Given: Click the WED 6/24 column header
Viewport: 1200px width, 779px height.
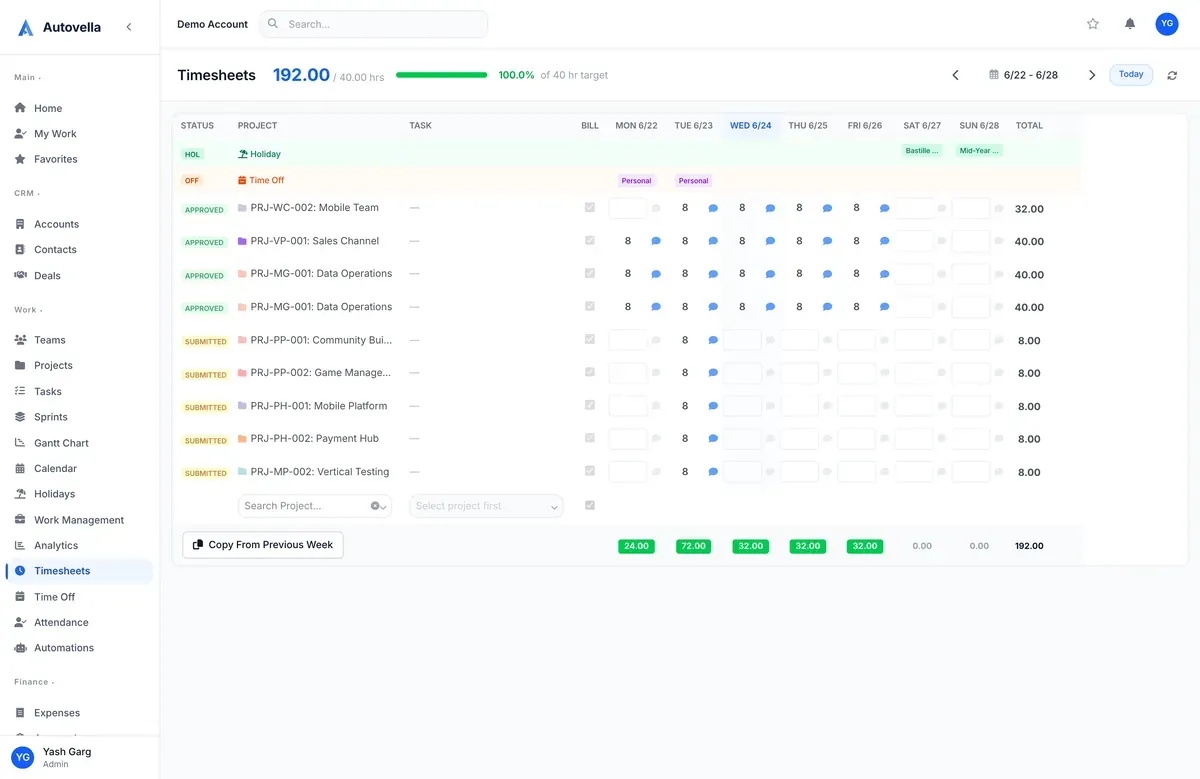Looking at the screenshot, I should (x=751, y=126).
